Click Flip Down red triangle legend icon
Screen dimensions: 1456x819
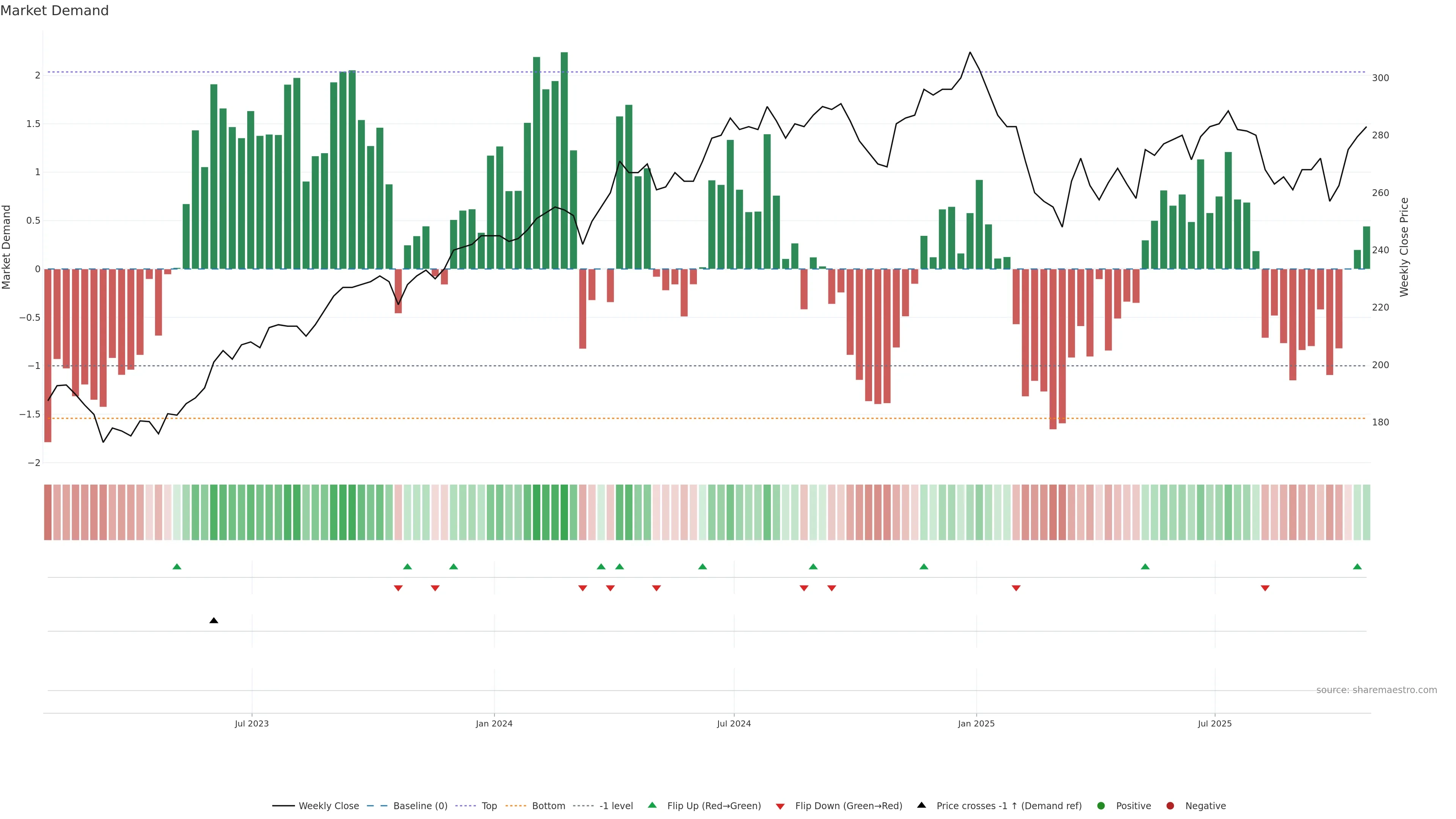tap(780, 806)
